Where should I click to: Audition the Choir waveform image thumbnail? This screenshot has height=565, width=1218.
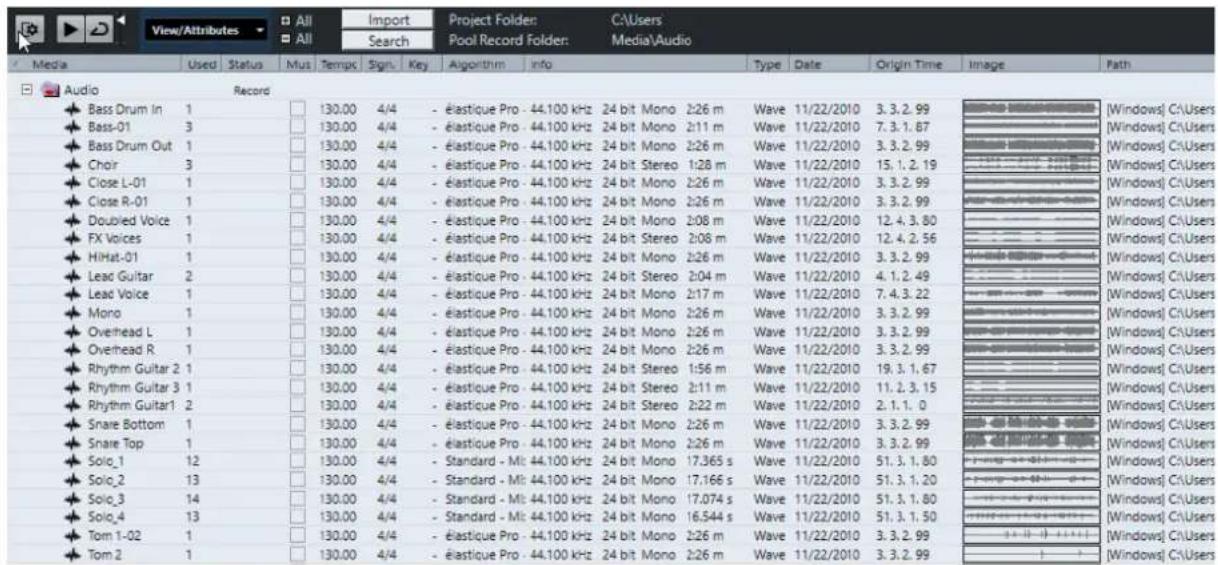pyautogui.click(x=1030, y=163)
